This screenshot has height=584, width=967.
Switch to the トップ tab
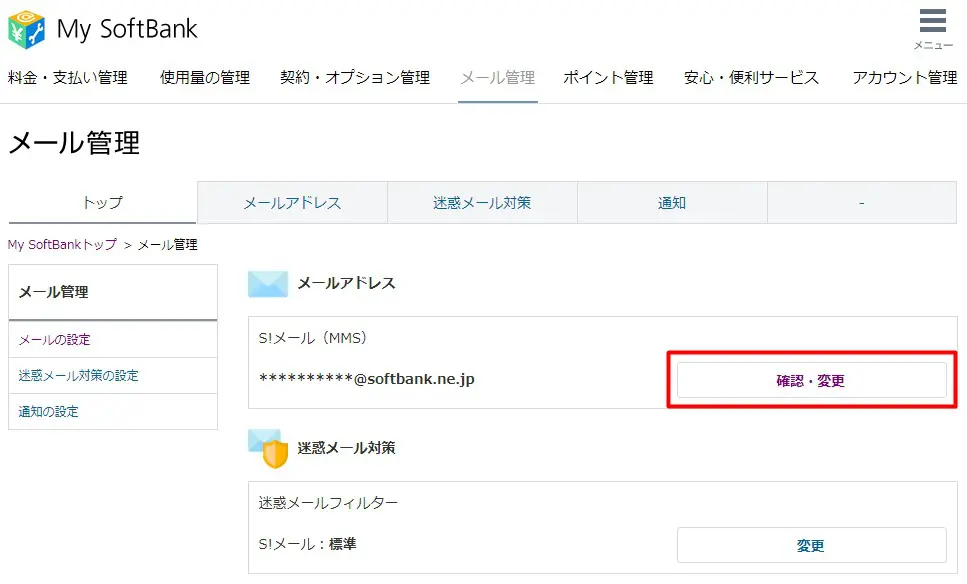click(x=102, y=203)
